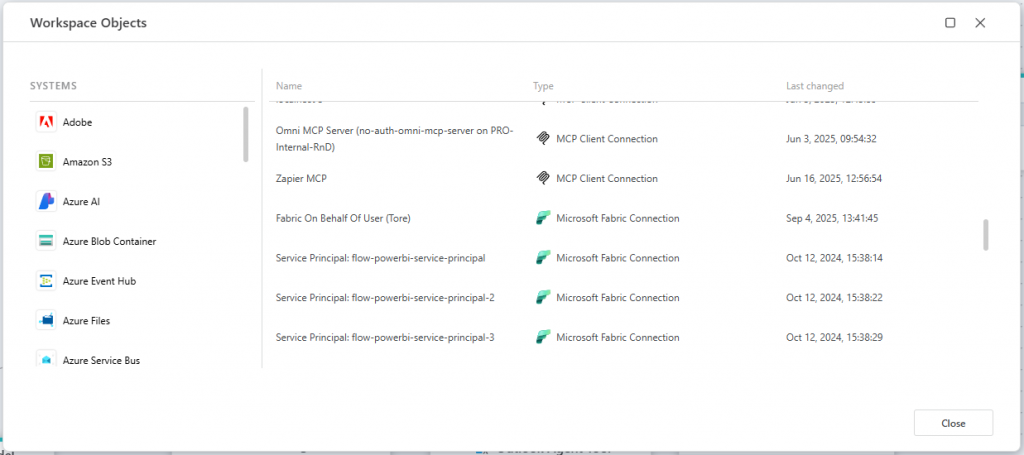The height and width of the screenshot is (455, 1024).
Task: Maximize the Workspace Objects dialog
Action: pyautogui.click(x=950, y=22)
